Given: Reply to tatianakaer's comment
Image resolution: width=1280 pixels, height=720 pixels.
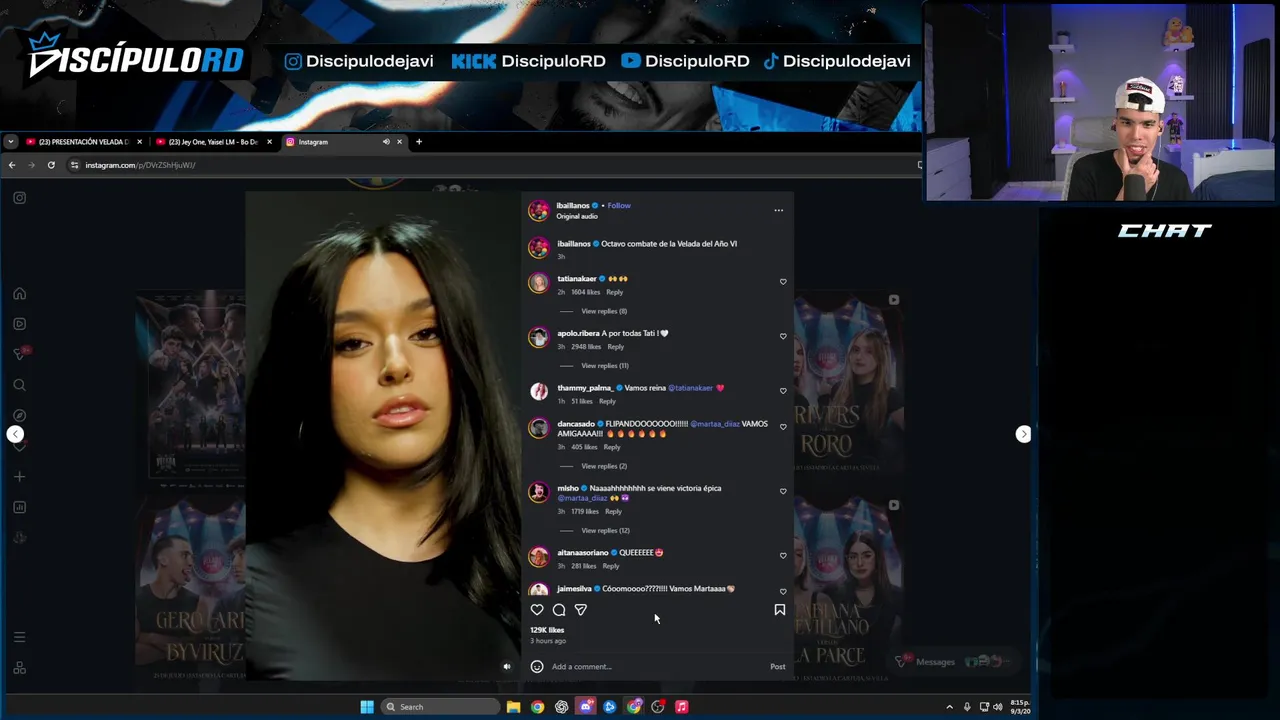Looking at the screenshot, I should (614, 292).
